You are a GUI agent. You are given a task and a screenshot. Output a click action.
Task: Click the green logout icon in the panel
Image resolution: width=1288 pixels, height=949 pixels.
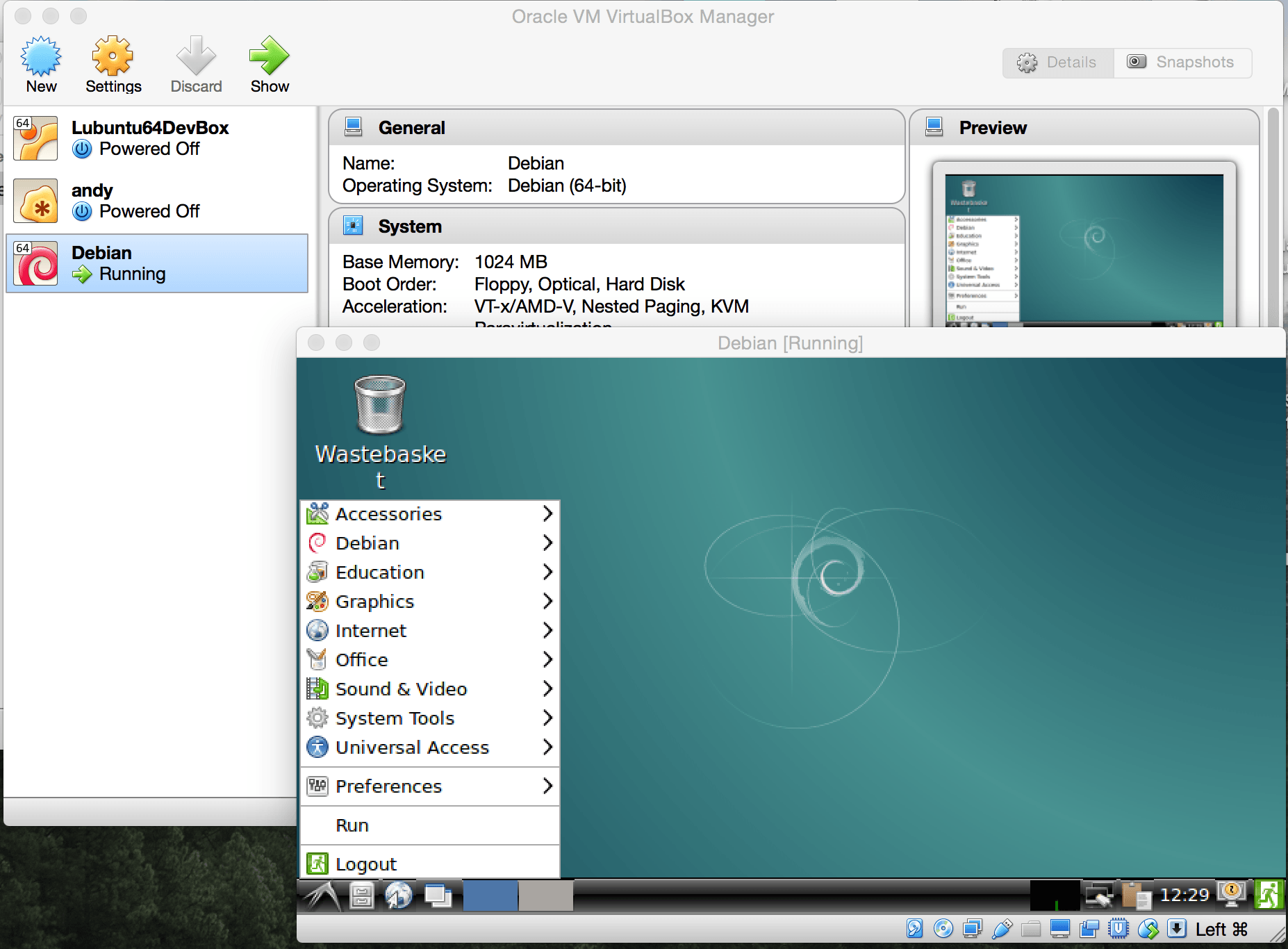coord(1269,895)
